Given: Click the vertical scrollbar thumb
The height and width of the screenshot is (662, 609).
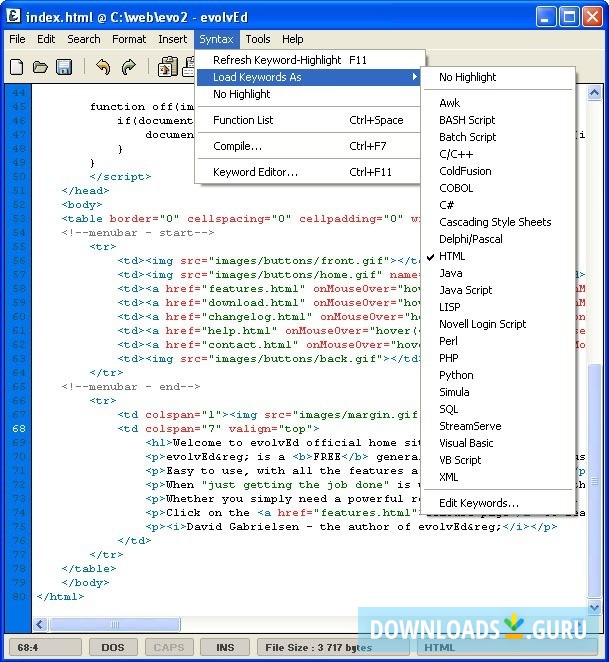Looking at the screenshot, I should pyautogui.click(x=594, y=480).
